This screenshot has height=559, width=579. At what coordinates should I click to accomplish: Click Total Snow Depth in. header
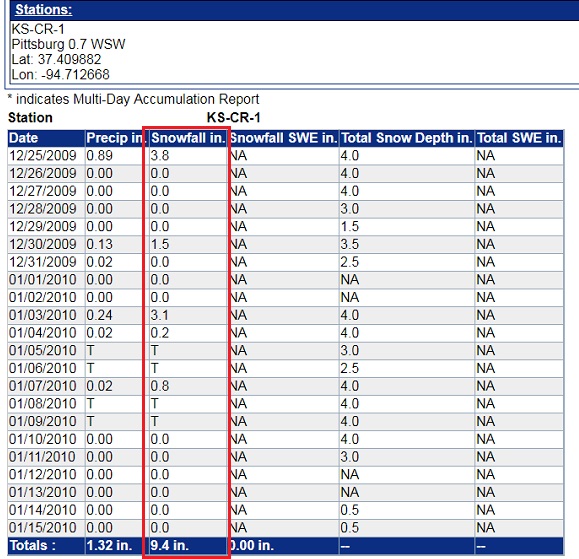pos(407,138)
